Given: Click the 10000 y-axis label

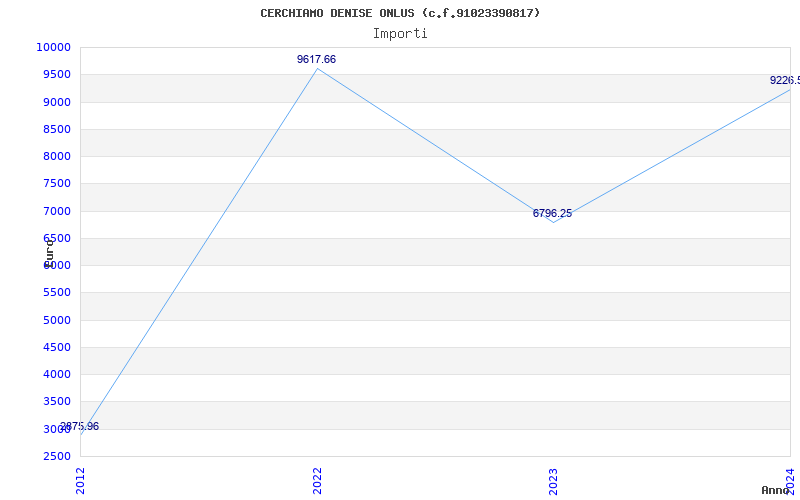Looking at the screenshot, I should (x=53, y=47).
